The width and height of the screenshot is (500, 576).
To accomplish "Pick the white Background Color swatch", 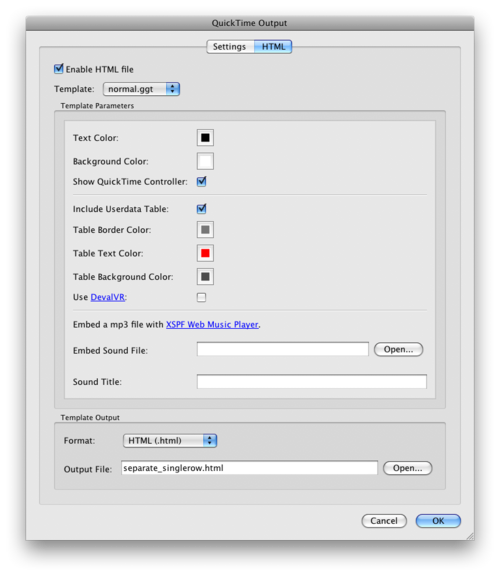I will pyautogui.click(x=205, y=161).
